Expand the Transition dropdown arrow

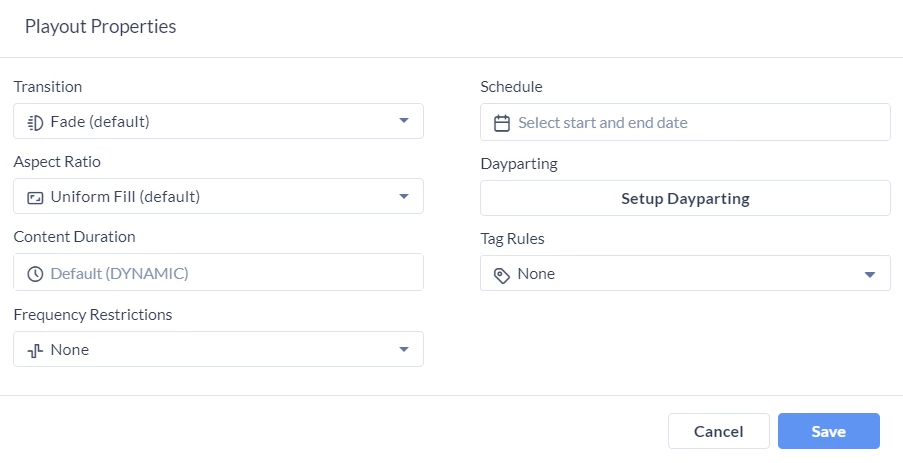404,121
